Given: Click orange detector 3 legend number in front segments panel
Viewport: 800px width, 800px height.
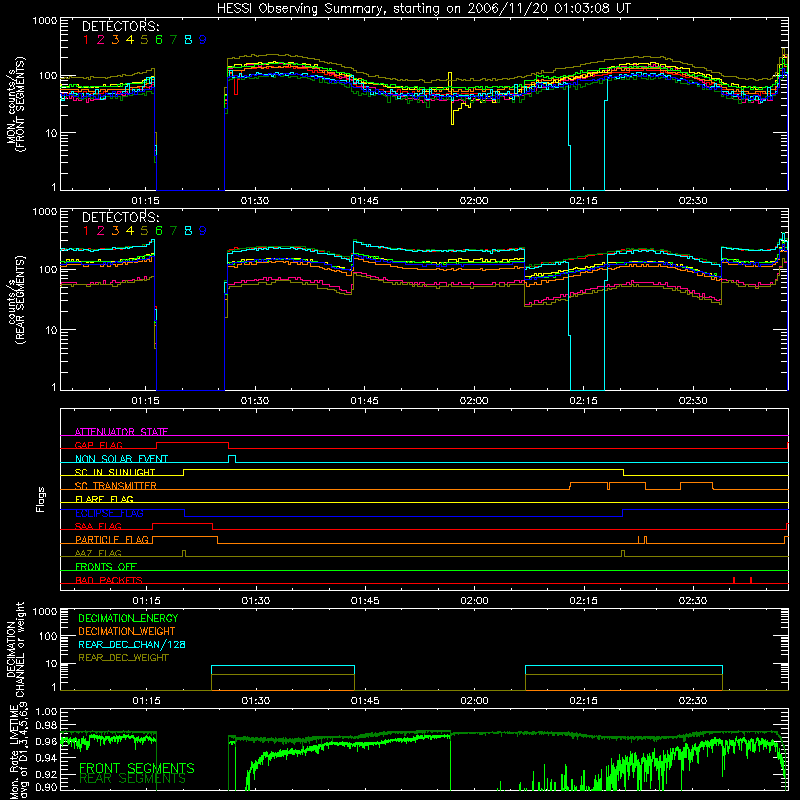Looking at the screenshot, I should 115,40.
